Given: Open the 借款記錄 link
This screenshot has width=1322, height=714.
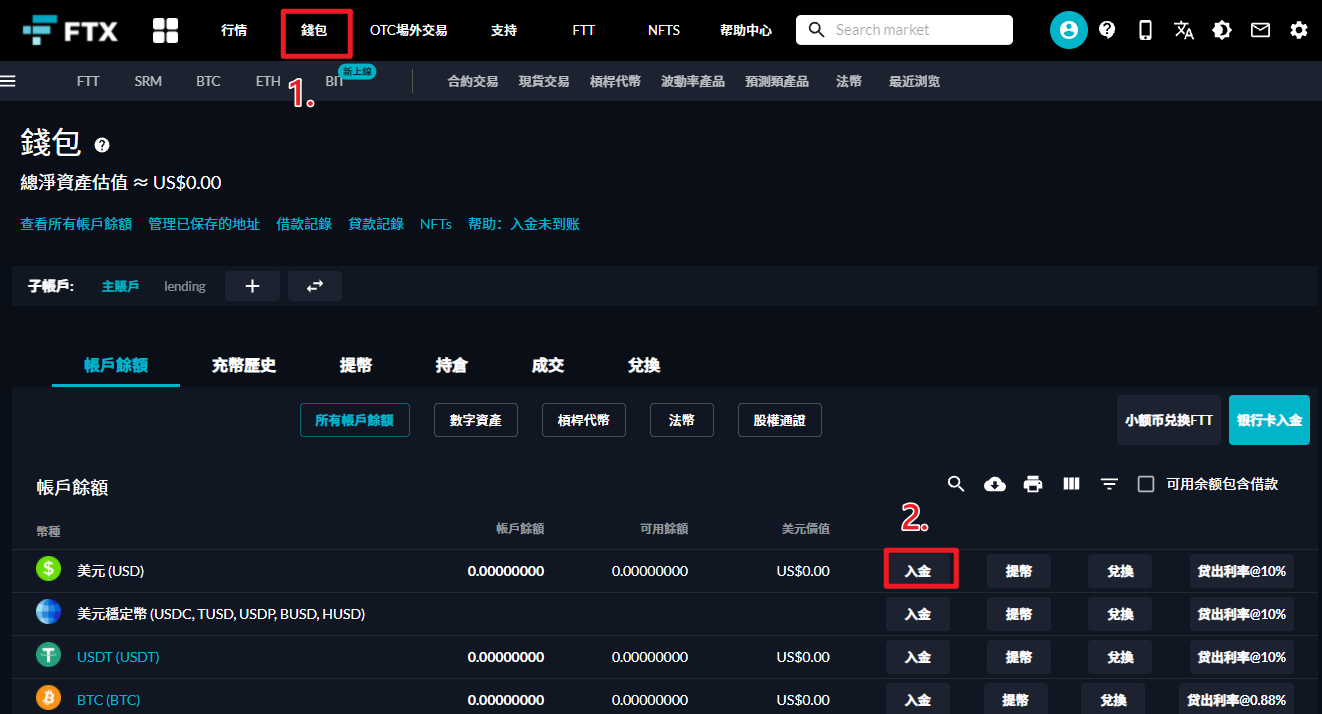Looking at the screenshot, I should pyautogui.click(x=304, y=224).
